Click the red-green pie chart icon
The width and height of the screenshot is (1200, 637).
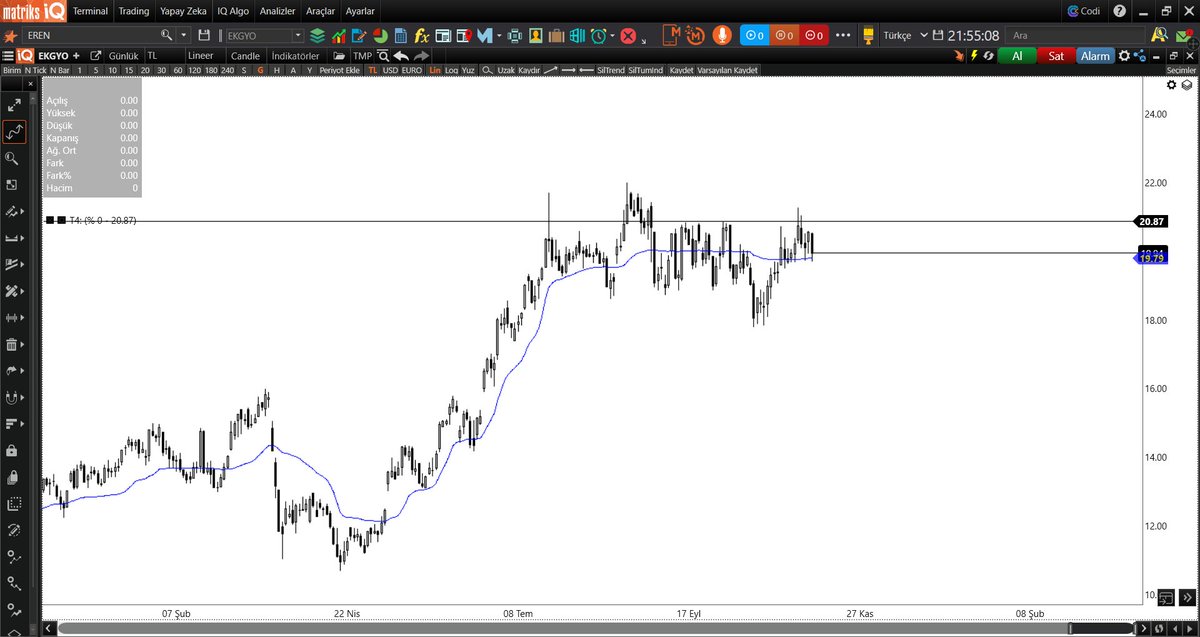[x=381, y=35]
